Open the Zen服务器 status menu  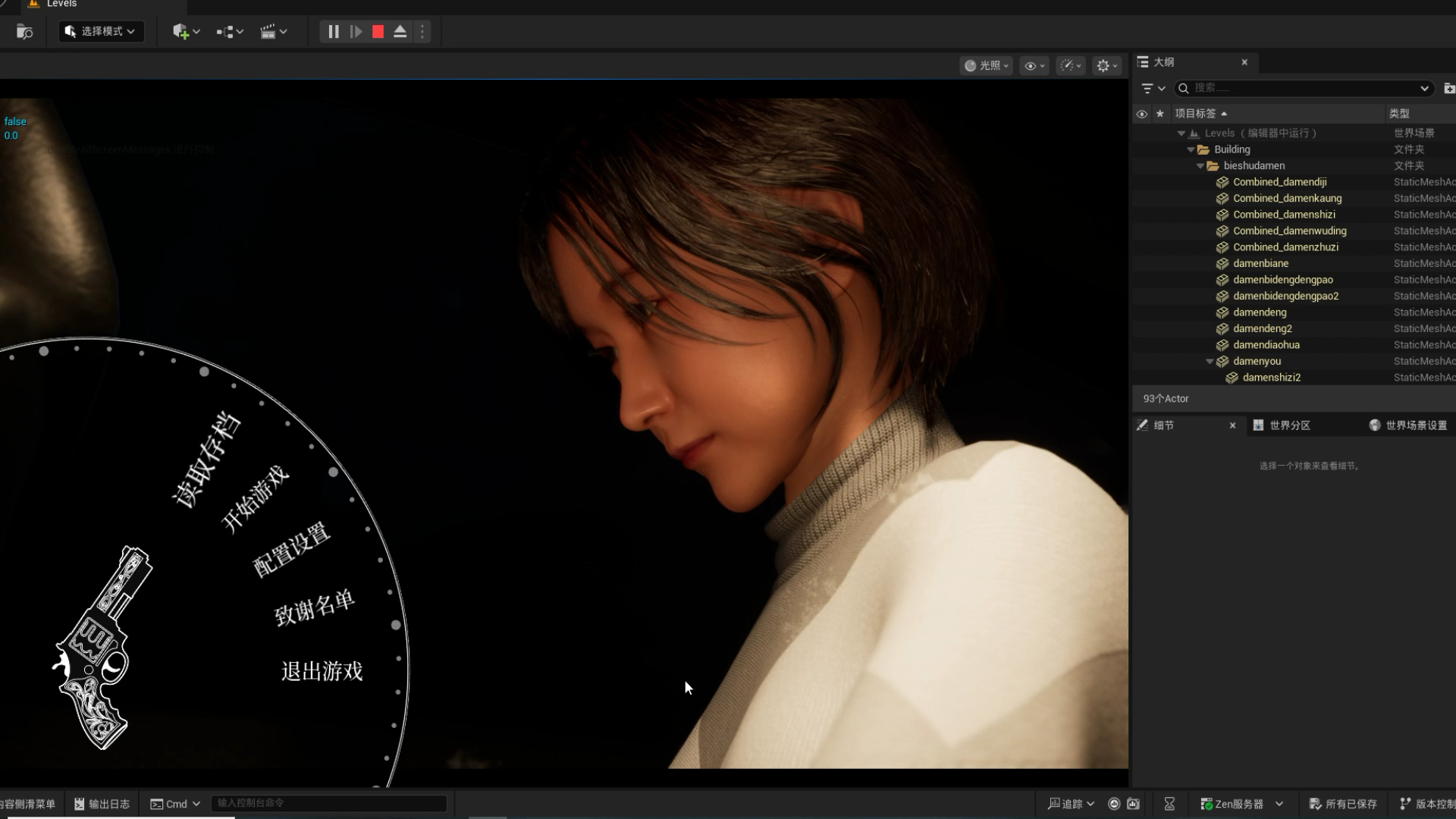coord(1241,804)
